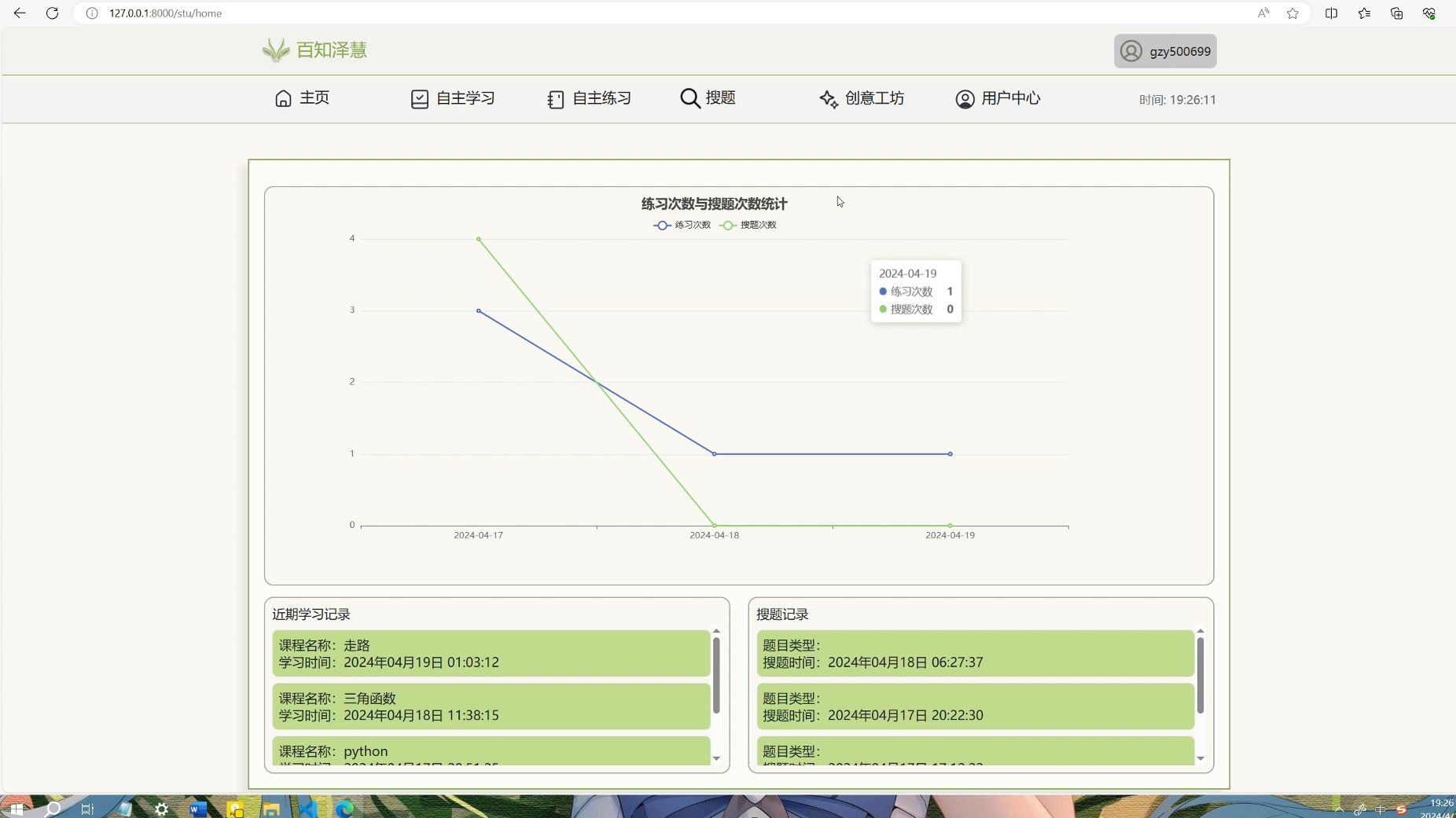Open Word from the taskbar

(198, 809)
